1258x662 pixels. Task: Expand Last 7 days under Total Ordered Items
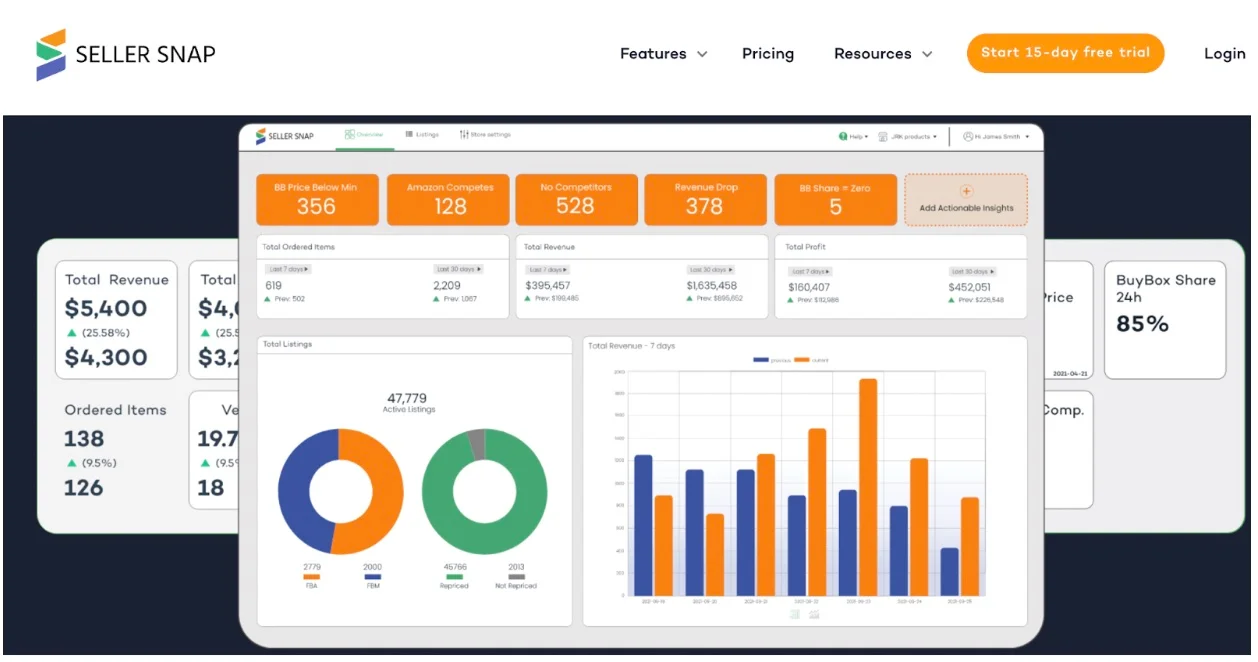pyautogui.click(x=289, y=269)
